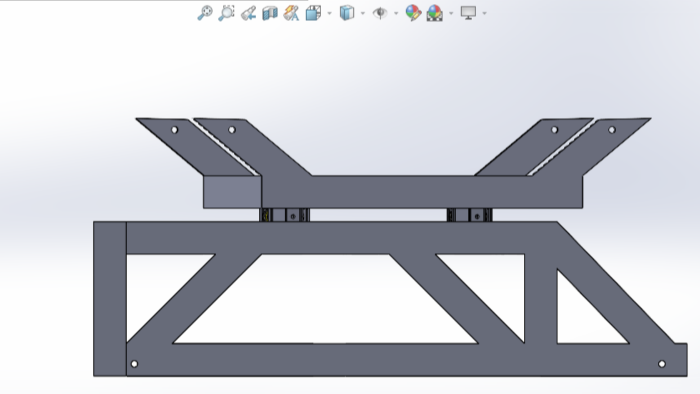Open the Edit Appearance tool
Screen dimensions: 700x394
[x=413, y=13]
